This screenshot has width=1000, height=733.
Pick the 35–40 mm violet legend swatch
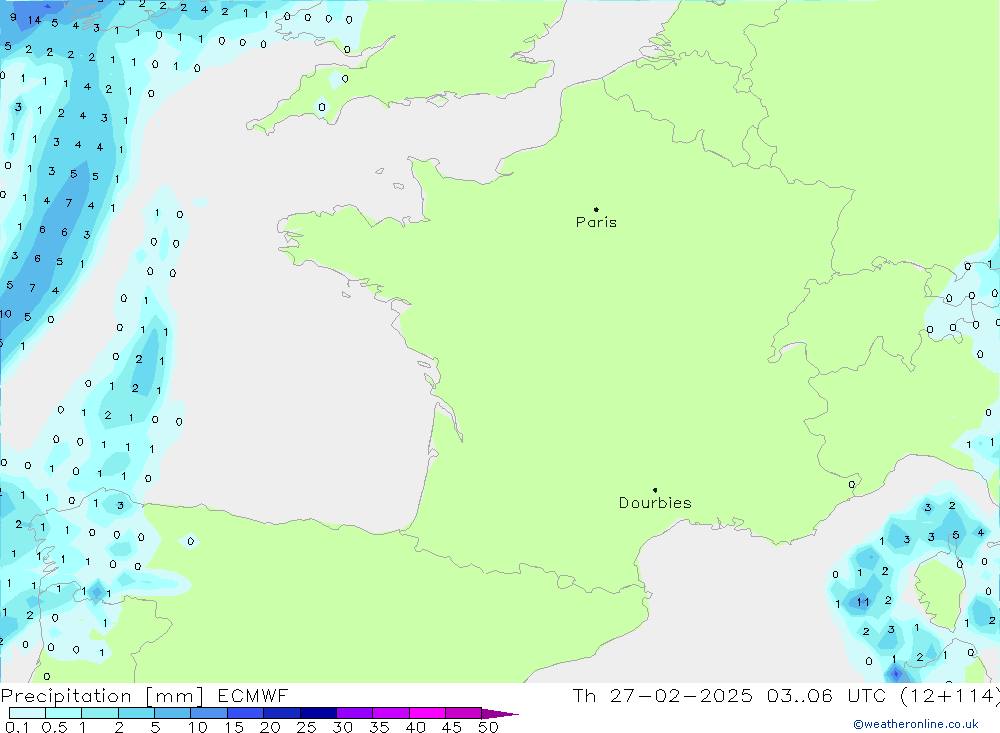point(390,713)
